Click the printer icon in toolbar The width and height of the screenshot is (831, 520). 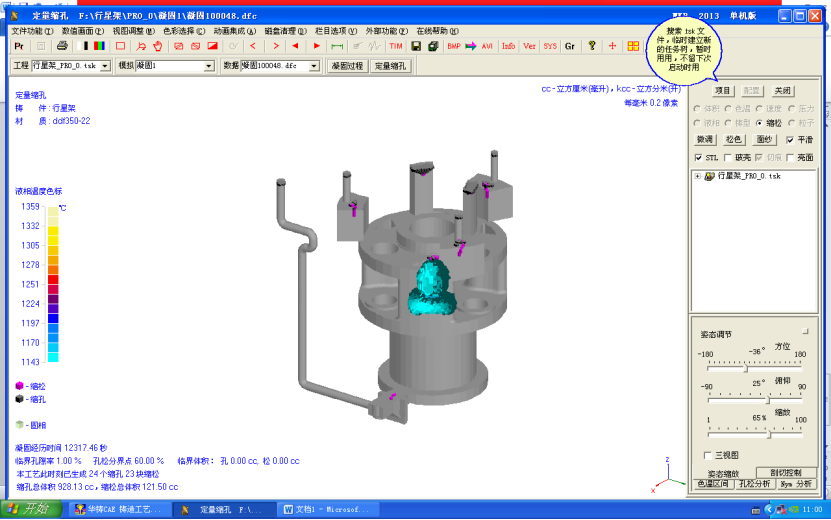(61, 46)
